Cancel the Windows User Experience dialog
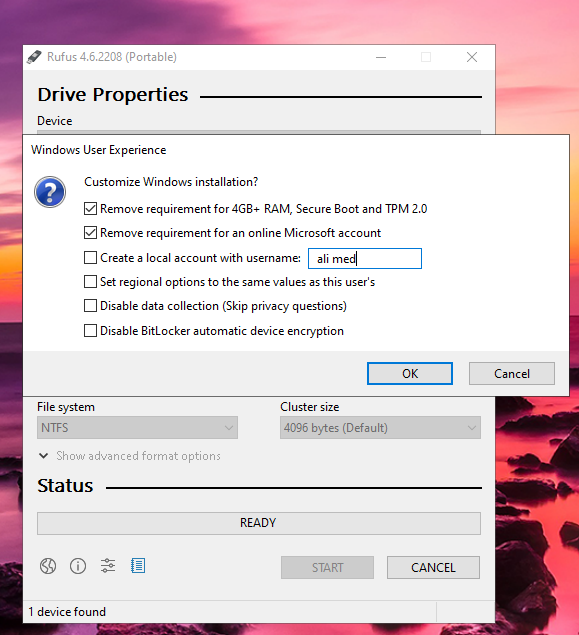579x635 pixels. 512,373
